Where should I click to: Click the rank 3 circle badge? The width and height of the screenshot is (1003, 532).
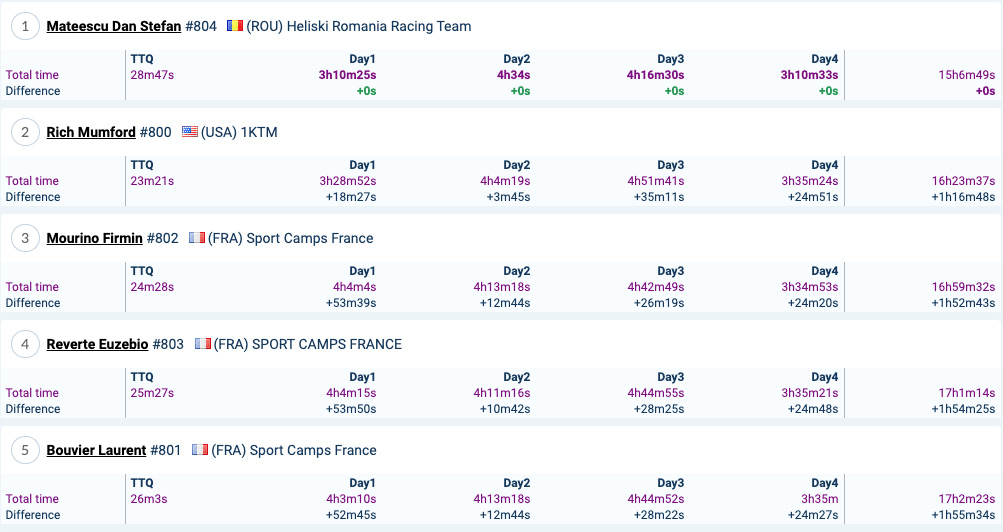click(26, 239)
